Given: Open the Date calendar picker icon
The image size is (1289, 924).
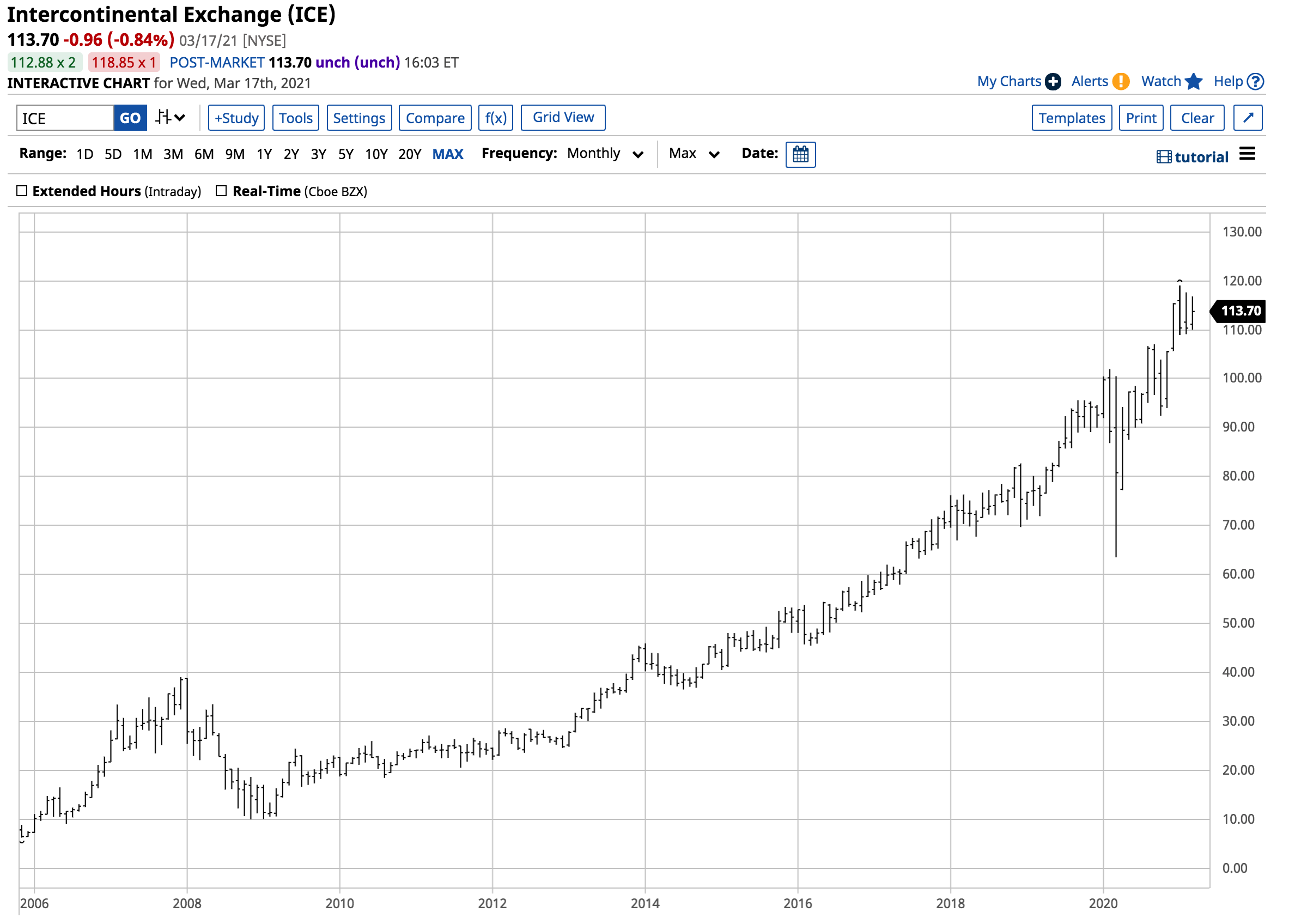Looking at the screenshot, I should (800, 155).
